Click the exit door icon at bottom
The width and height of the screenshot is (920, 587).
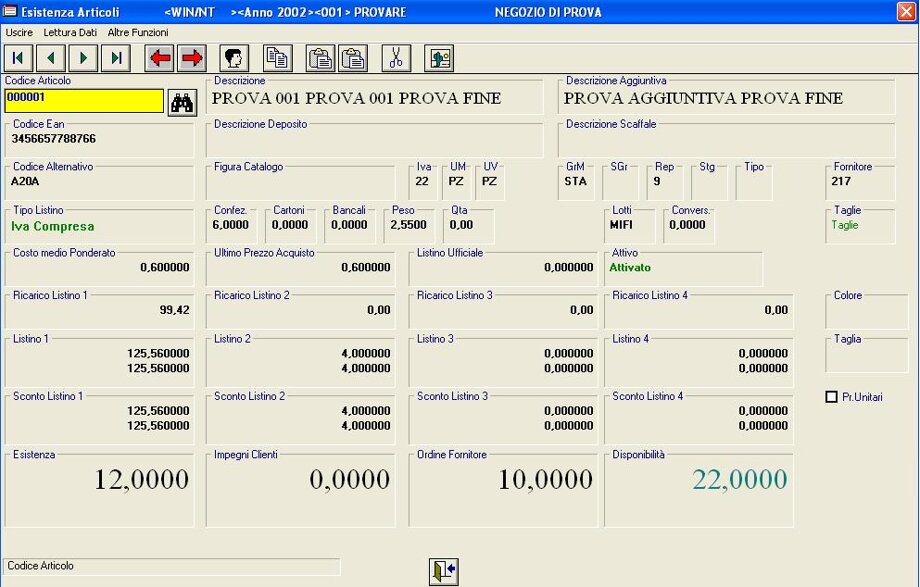443,571
